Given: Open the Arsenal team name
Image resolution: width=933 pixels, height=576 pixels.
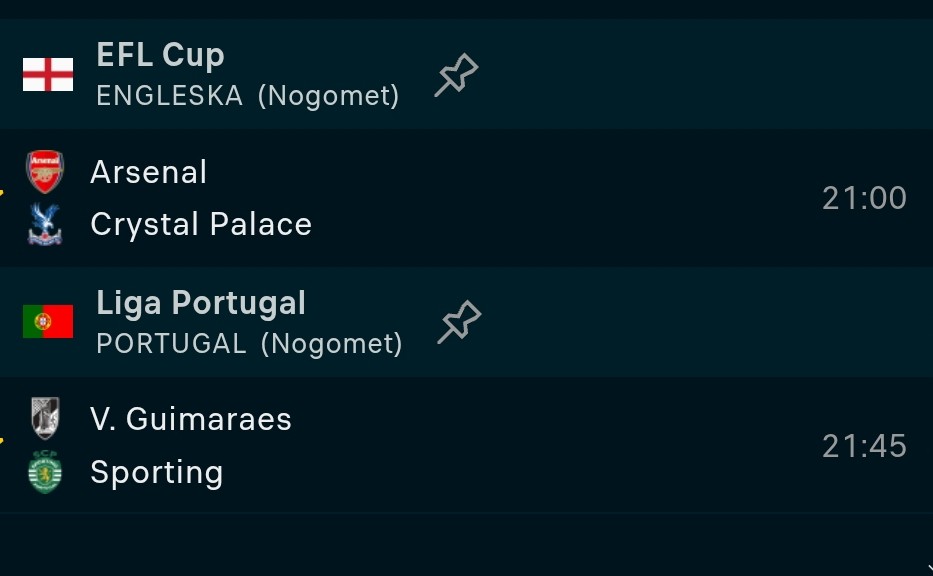Looking at the screenshot, I should pyautogui.click(x=149, y=172).
